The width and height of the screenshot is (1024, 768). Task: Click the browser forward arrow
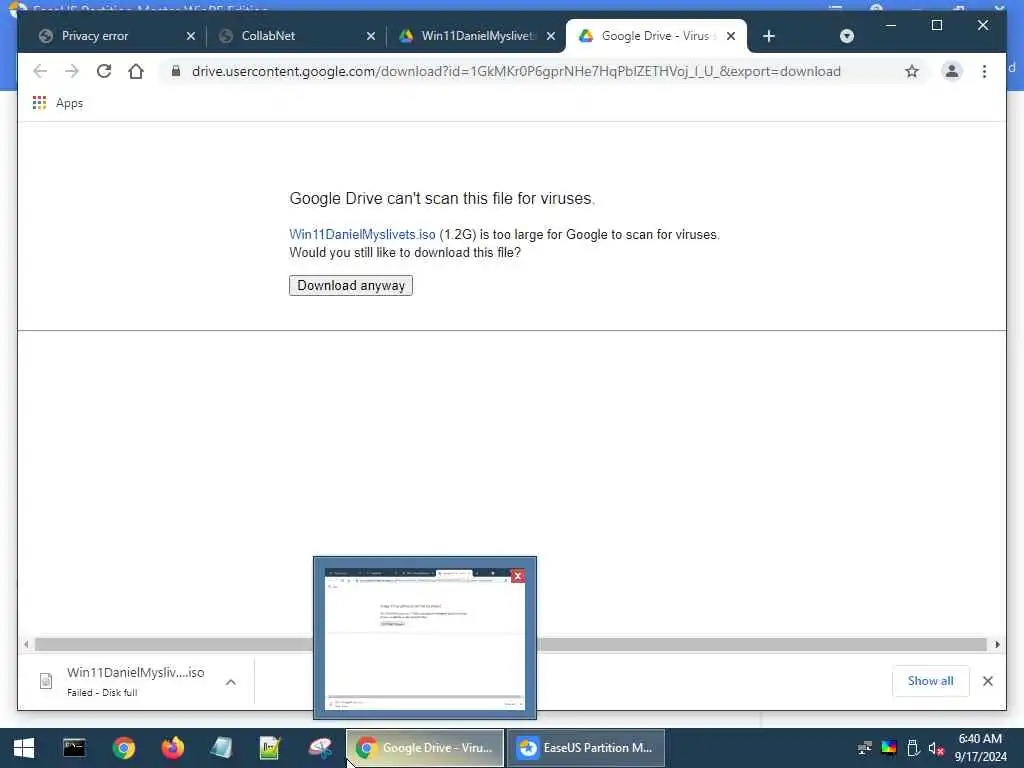pos(72,71)
